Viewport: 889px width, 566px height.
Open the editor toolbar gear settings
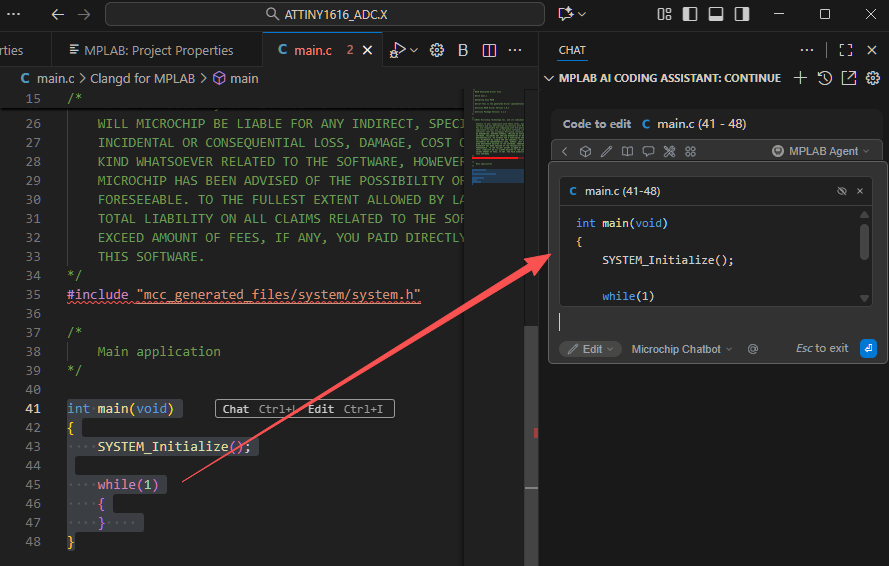437,50
